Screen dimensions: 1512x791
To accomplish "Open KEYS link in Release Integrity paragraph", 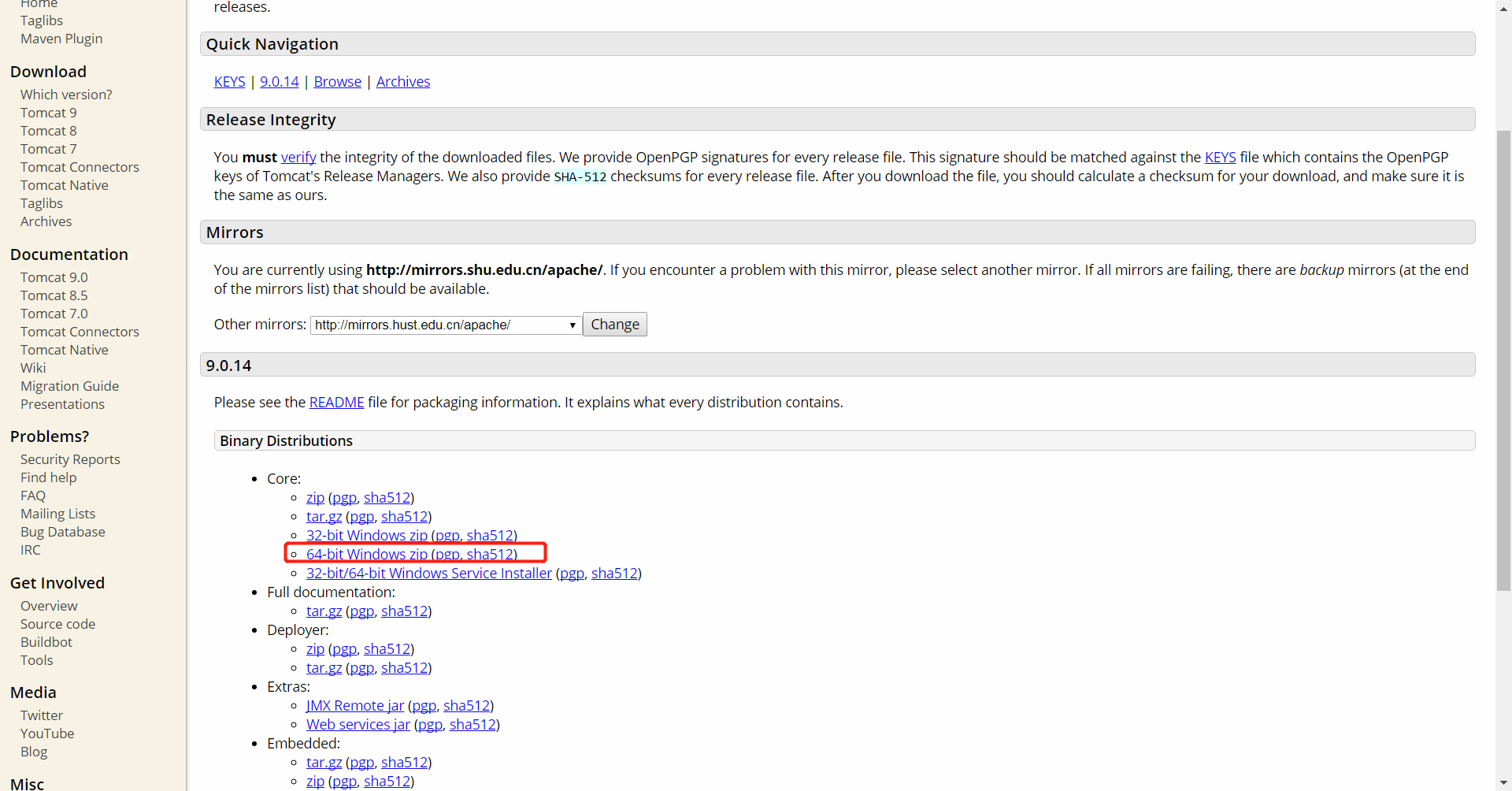I will pyautogui.click(x=1221, y=158).
